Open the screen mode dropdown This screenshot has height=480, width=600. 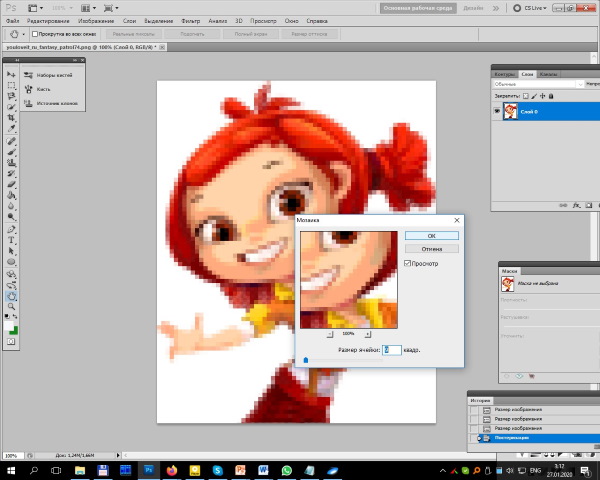coord(111,8)
